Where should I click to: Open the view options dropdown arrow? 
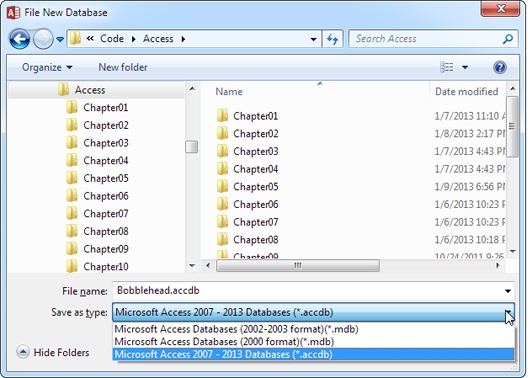465,67
